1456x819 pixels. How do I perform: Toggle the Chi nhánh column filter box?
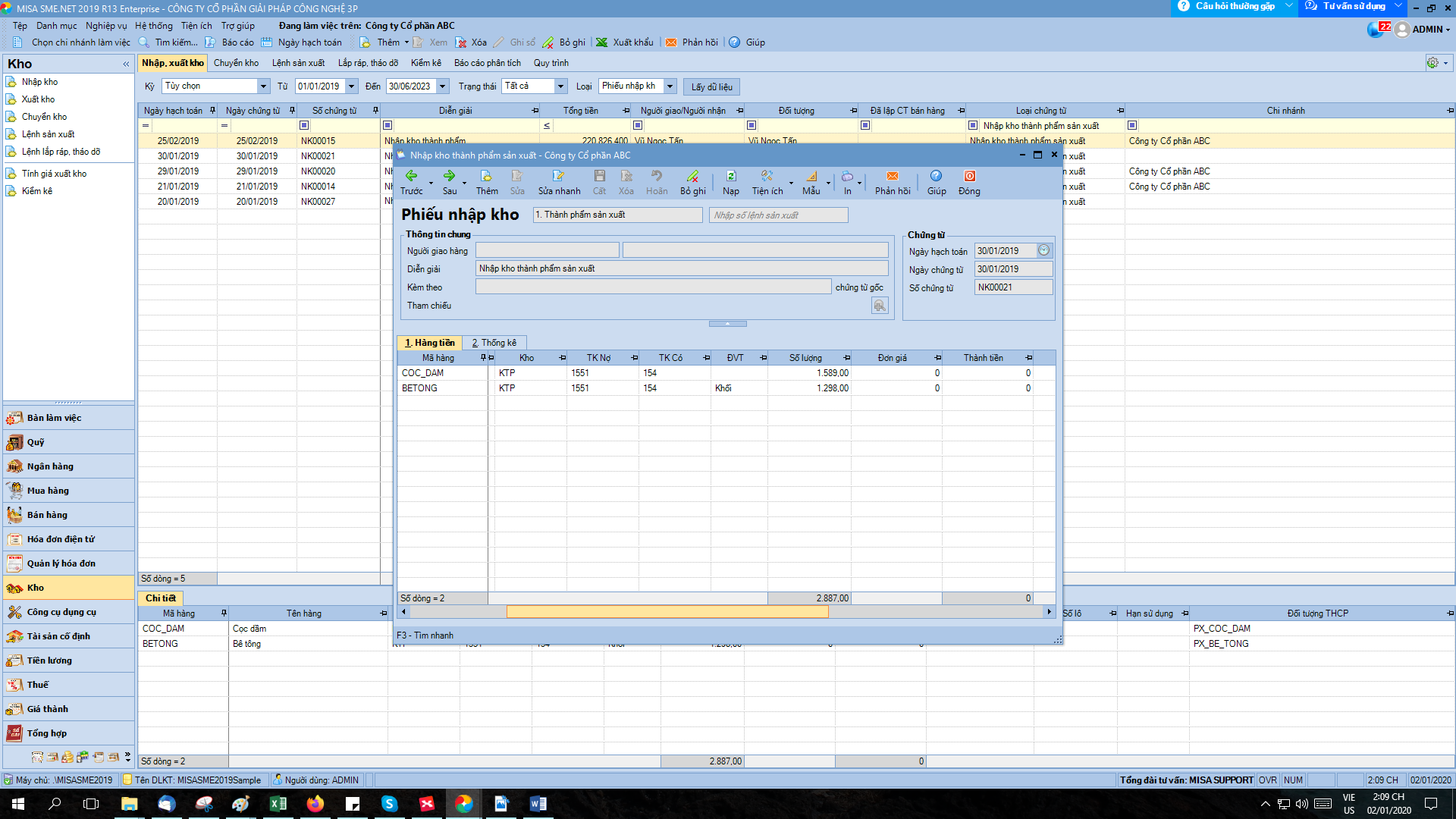1132,125
